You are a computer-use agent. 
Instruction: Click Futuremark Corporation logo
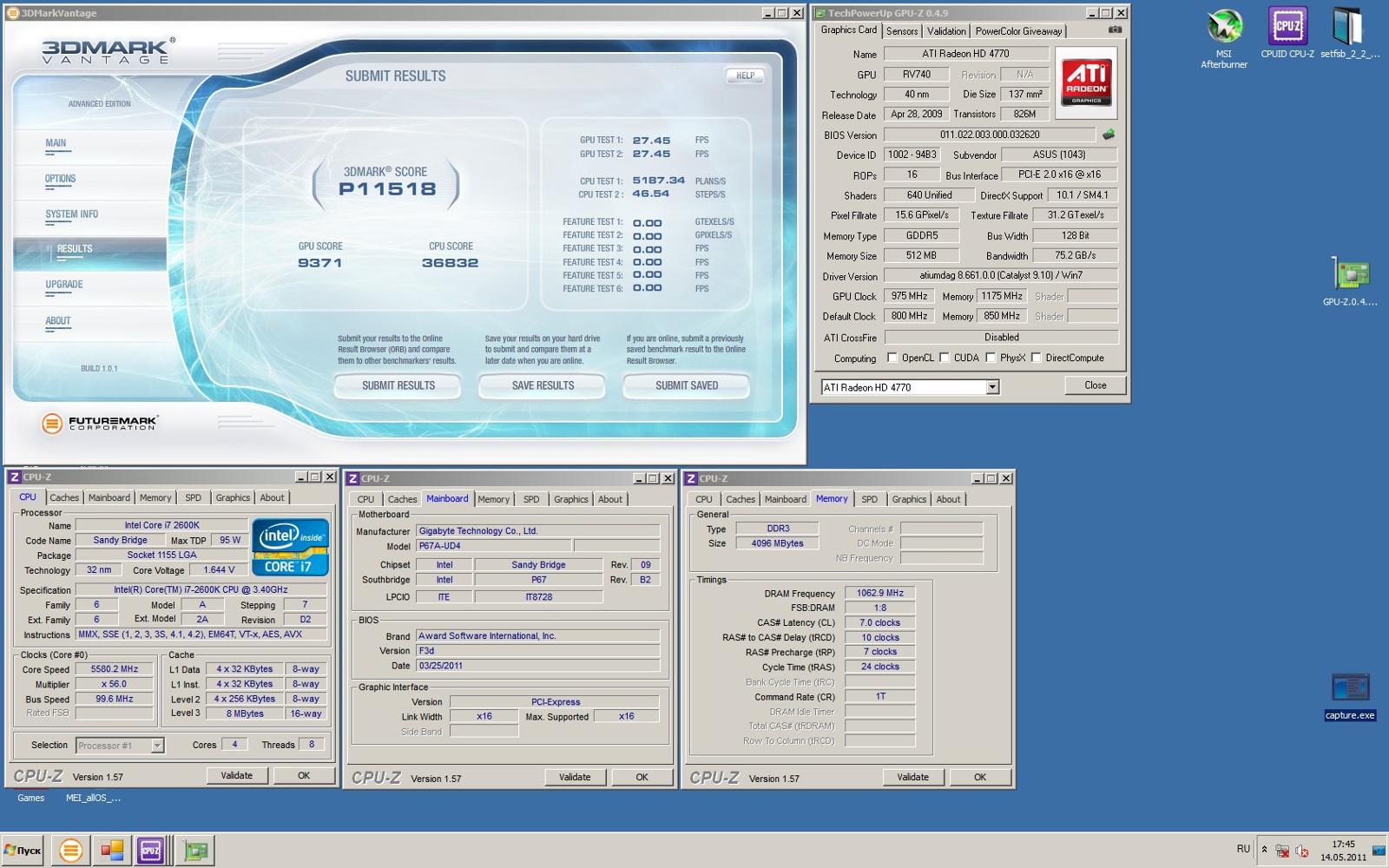coord(100,423)
